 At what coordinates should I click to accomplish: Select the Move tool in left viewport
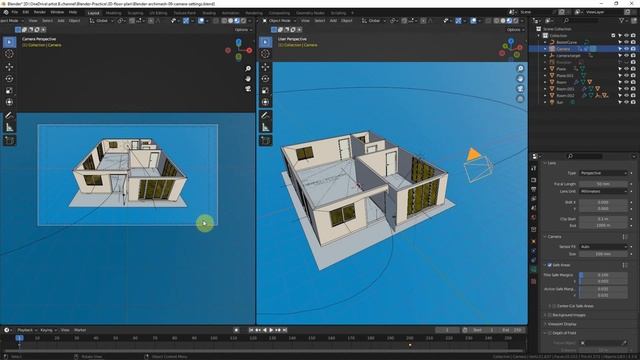tap(9, 67)
